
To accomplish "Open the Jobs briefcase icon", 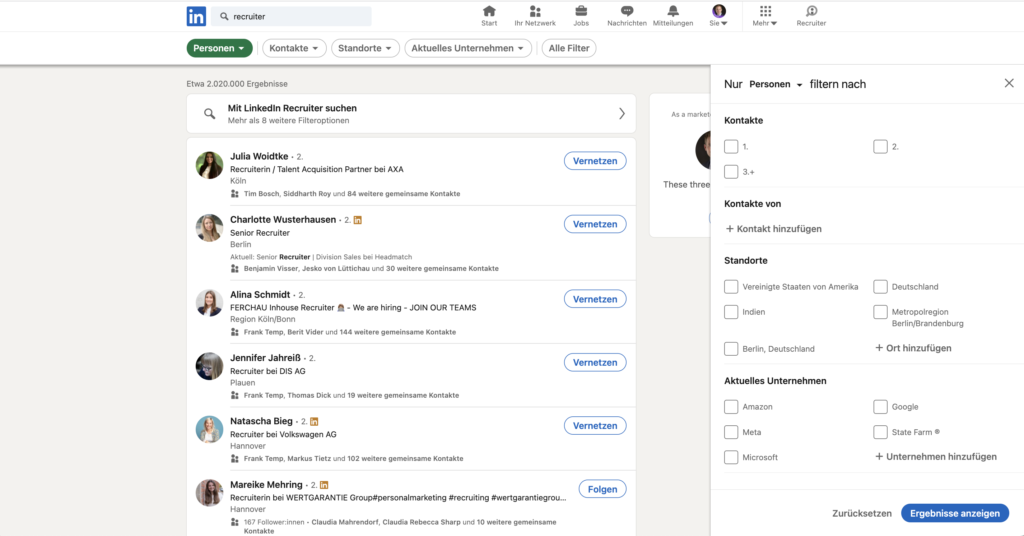I will tap(581, 12).
